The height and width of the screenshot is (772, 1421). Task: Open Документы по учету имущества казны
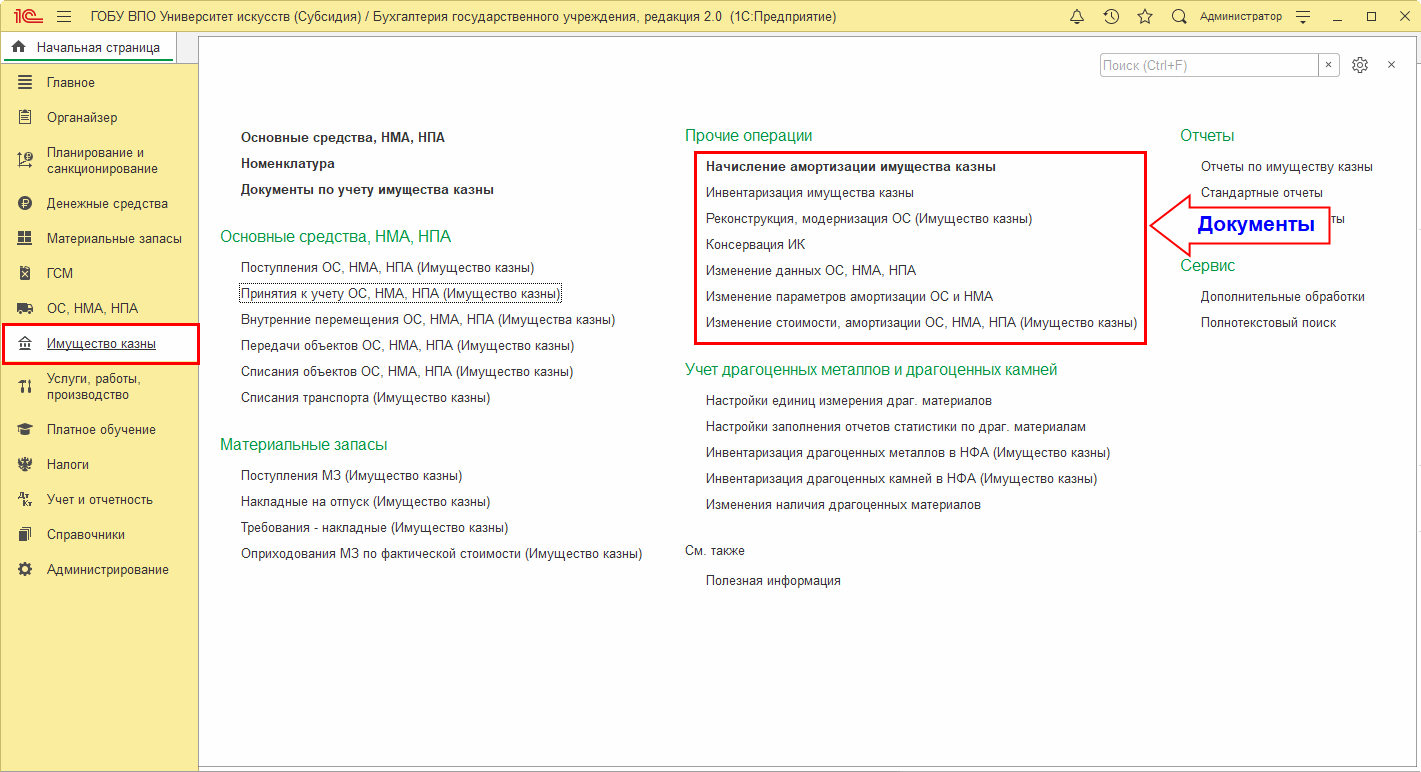[x=367, y=189]
